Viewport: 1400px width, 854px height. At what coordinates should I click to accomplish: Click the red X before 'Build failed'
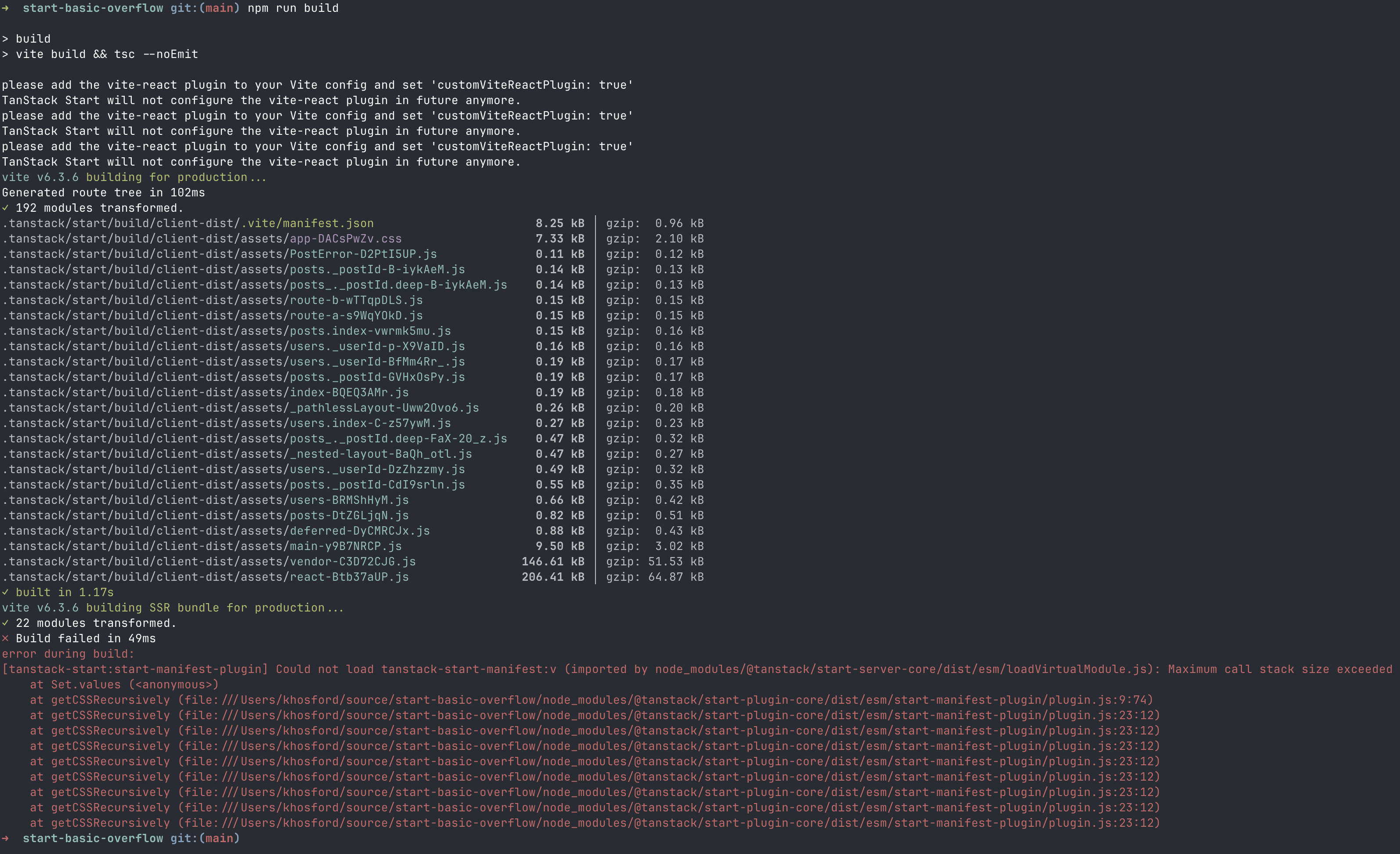point(5,639)
